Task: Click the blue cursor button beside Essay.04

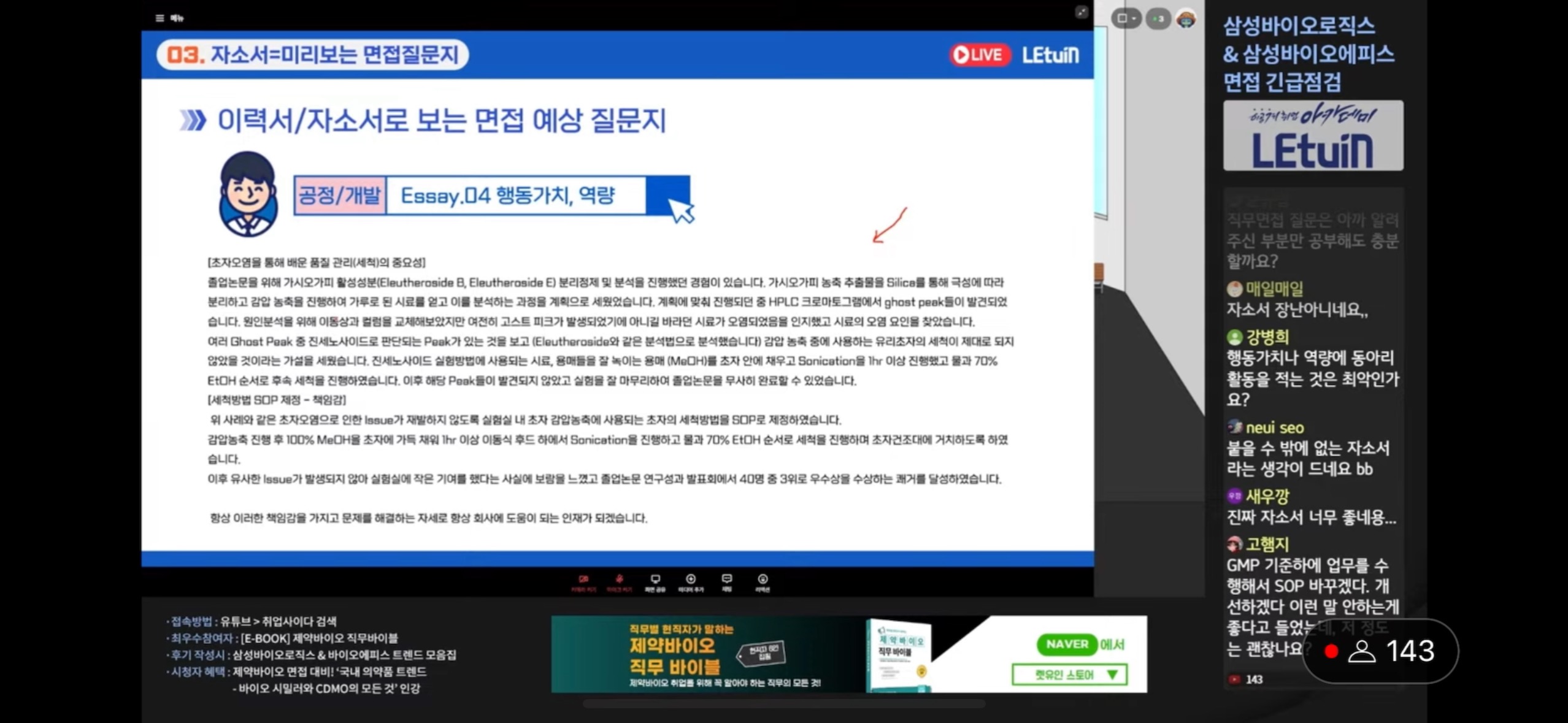Action: point(669,196)
